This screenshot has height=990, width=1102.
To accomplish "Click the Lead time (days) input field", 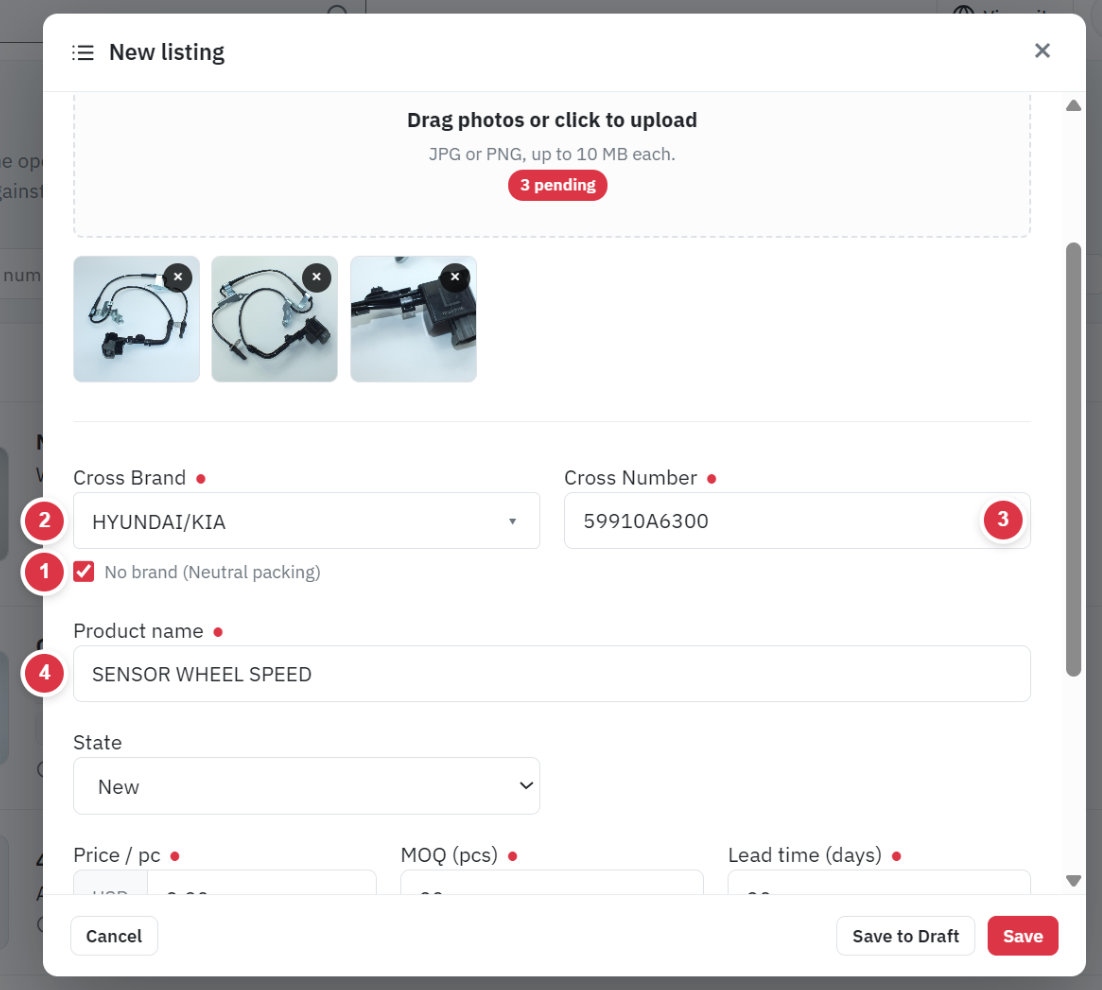I will point(879,882).
